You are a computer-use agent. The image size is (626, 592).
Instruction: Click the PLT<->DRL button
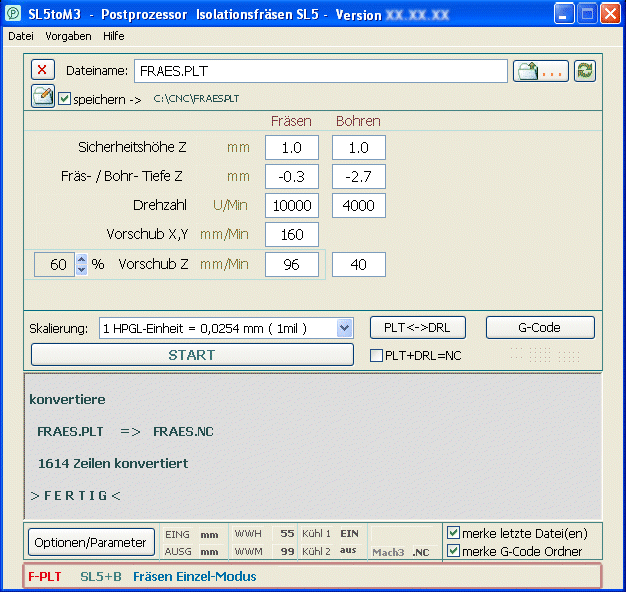pyautogui.click(x=416, y=328)
